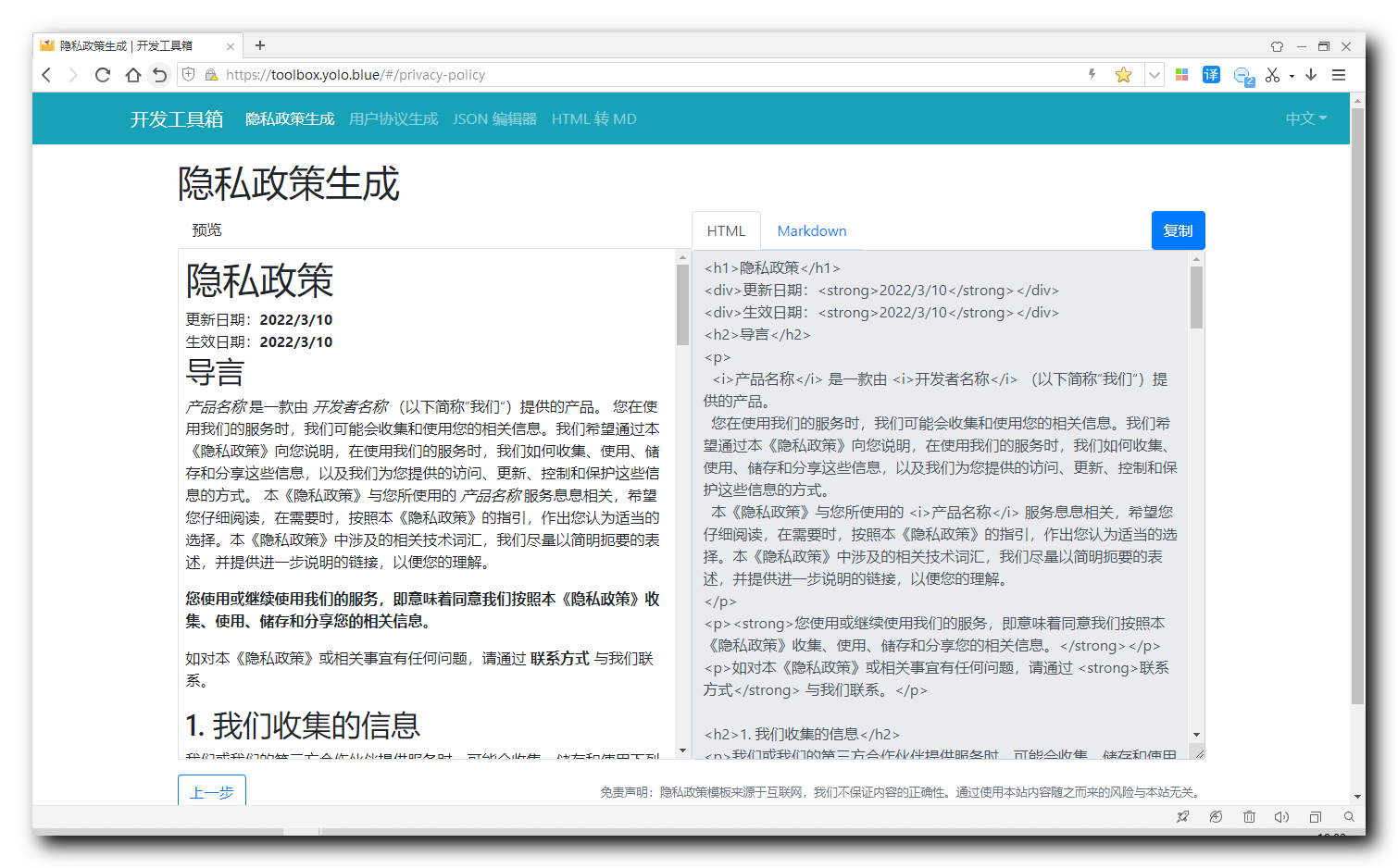The image size is (1398, 868).
Task: Open the browser translate tool
Action: coord(1211,75)
